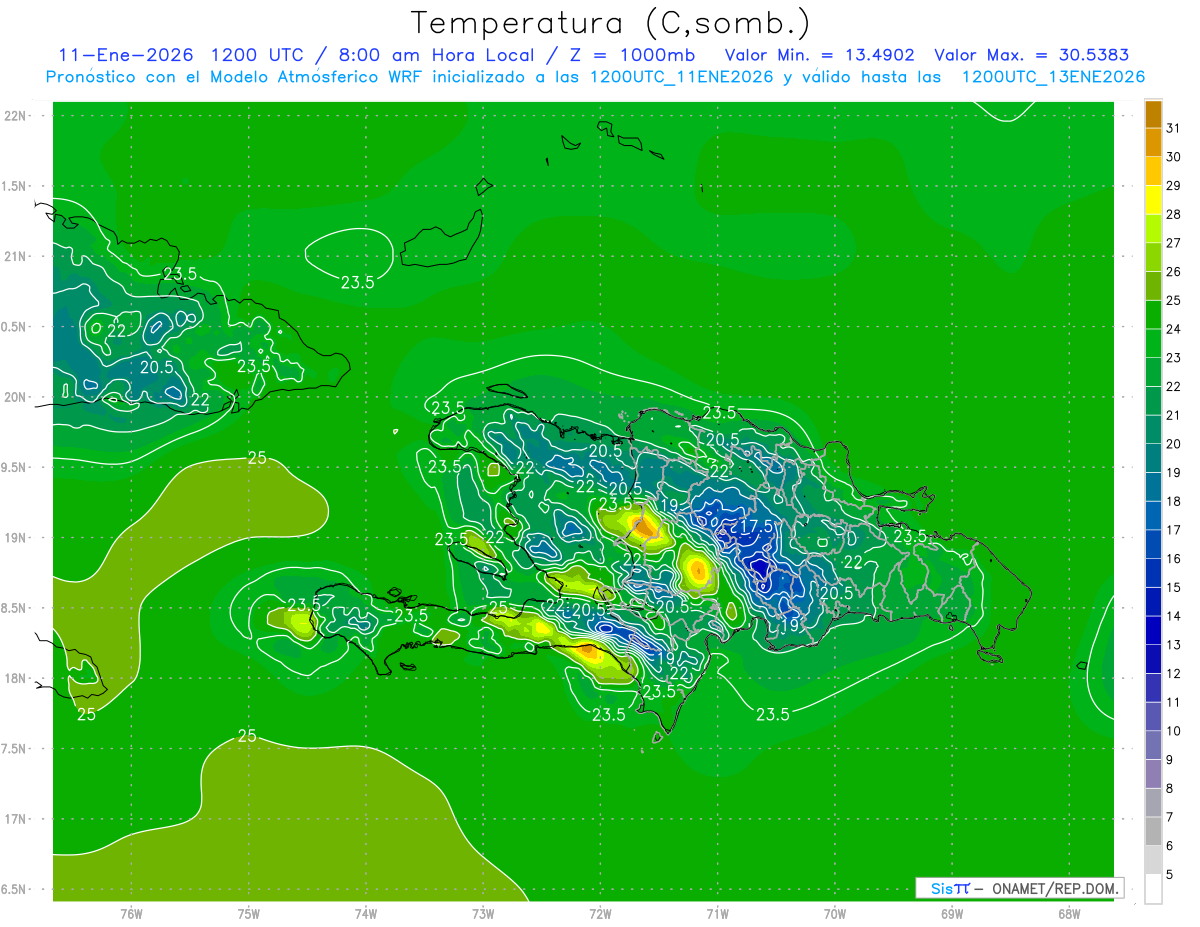Click the gray swatch between 6 and 7
The width and height of the screenshot is (1200, 927).
tap(1153, 831)
